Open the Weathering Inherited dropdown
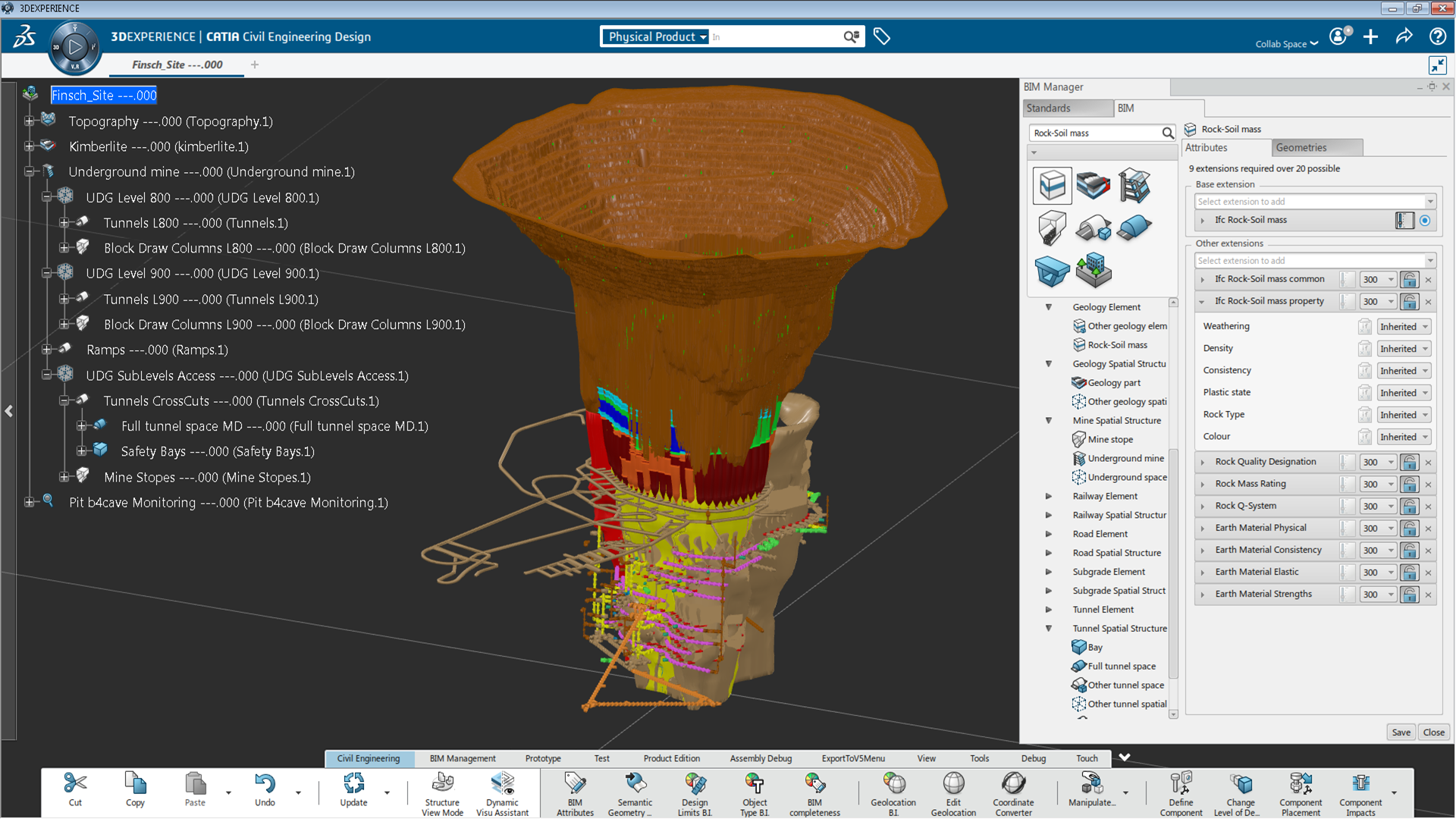Viewport: 1456px width, 819px height. coord(1404,327)
